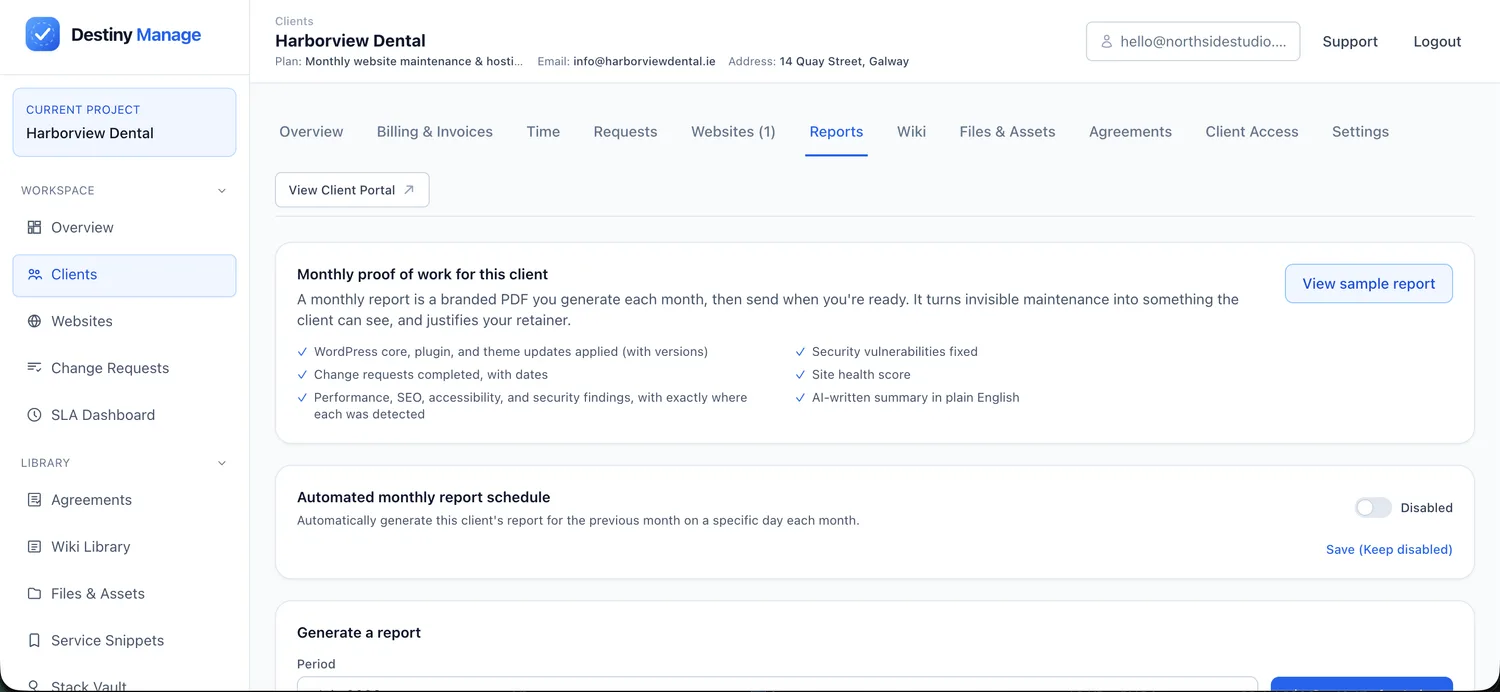Click the Change requests completed, with dates item

[x=430, y=375]
